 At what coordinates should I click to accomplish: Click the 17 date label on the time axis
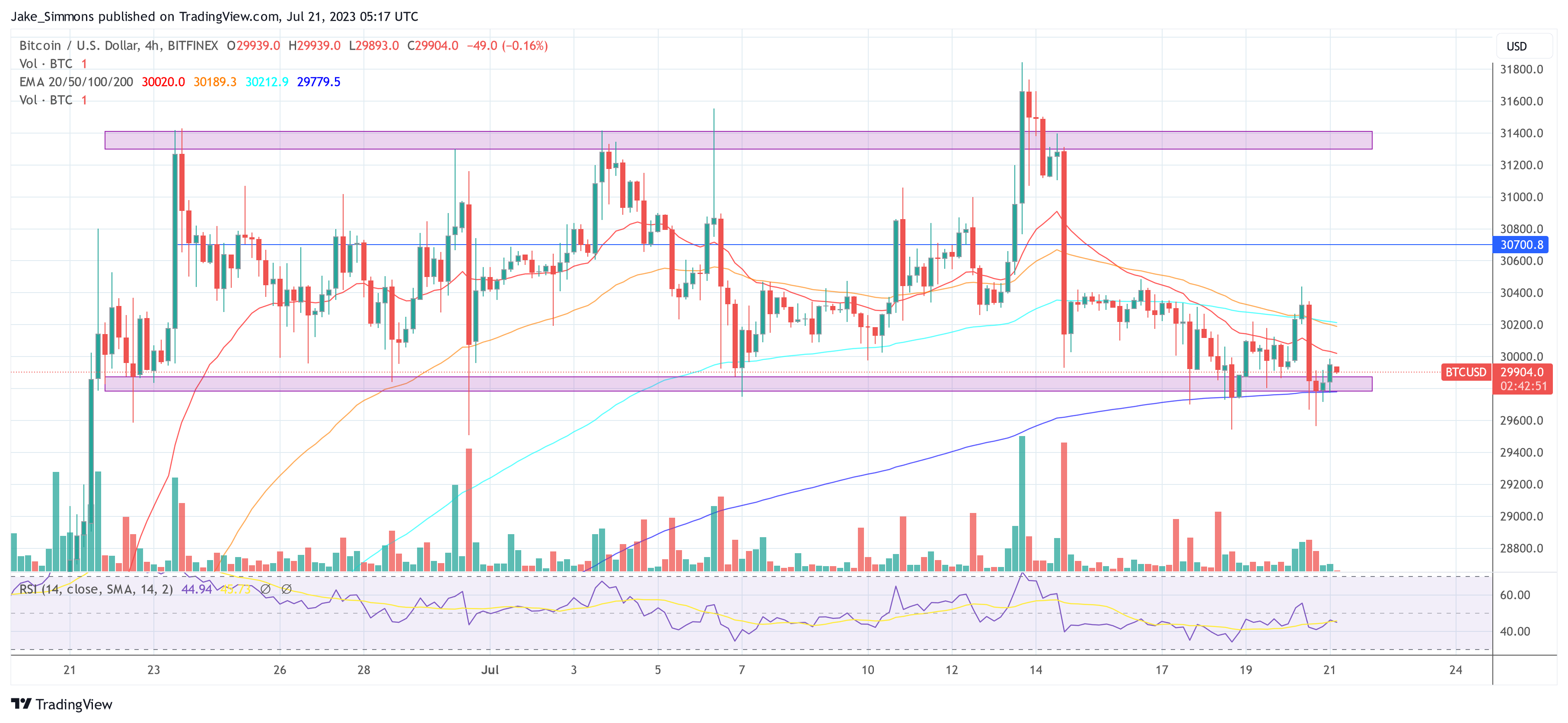(x=1161, y=670)
